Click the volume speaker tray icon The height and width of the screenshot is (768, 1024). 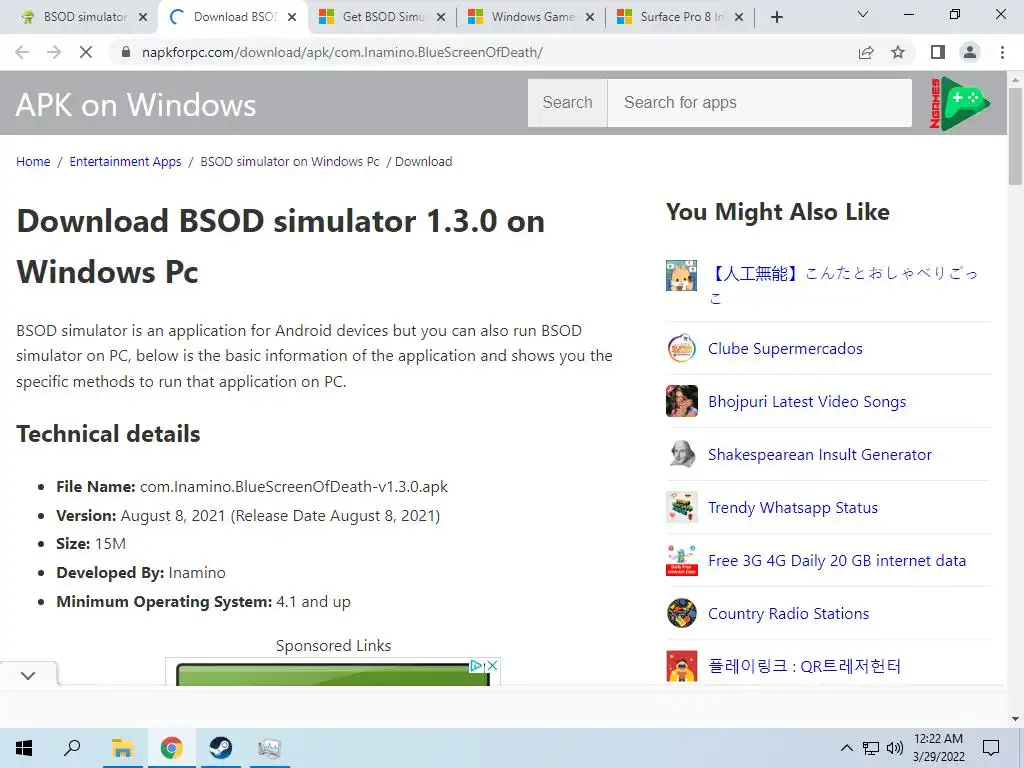895,748
